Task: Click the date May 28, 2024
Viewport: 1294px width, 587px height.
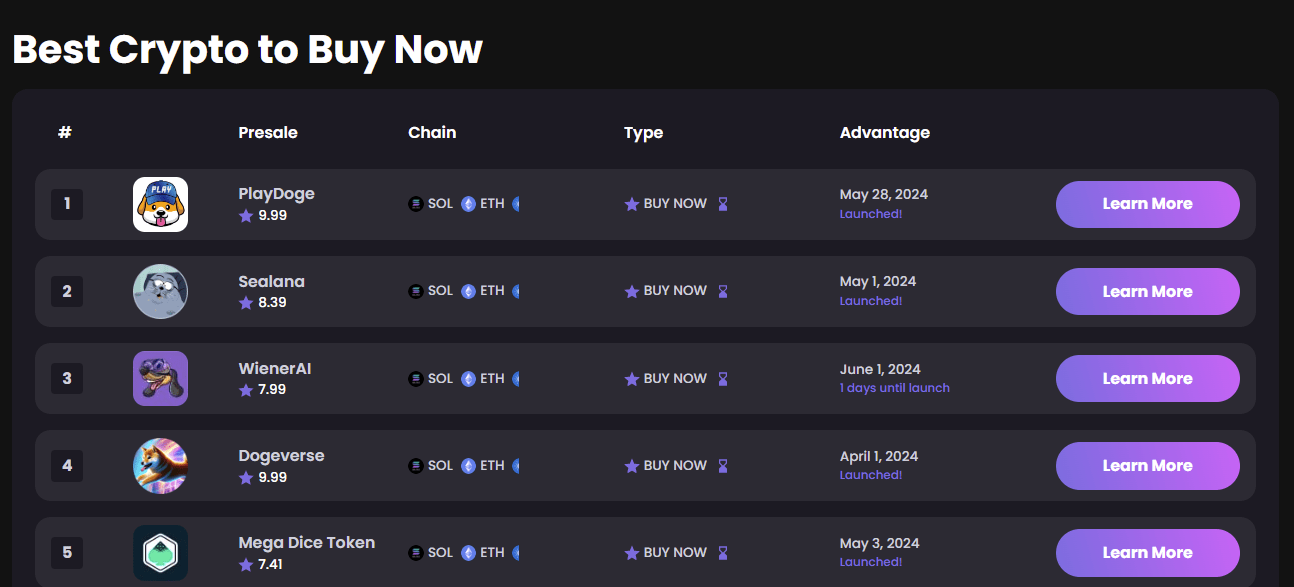Action: click(x=884, y=195)
